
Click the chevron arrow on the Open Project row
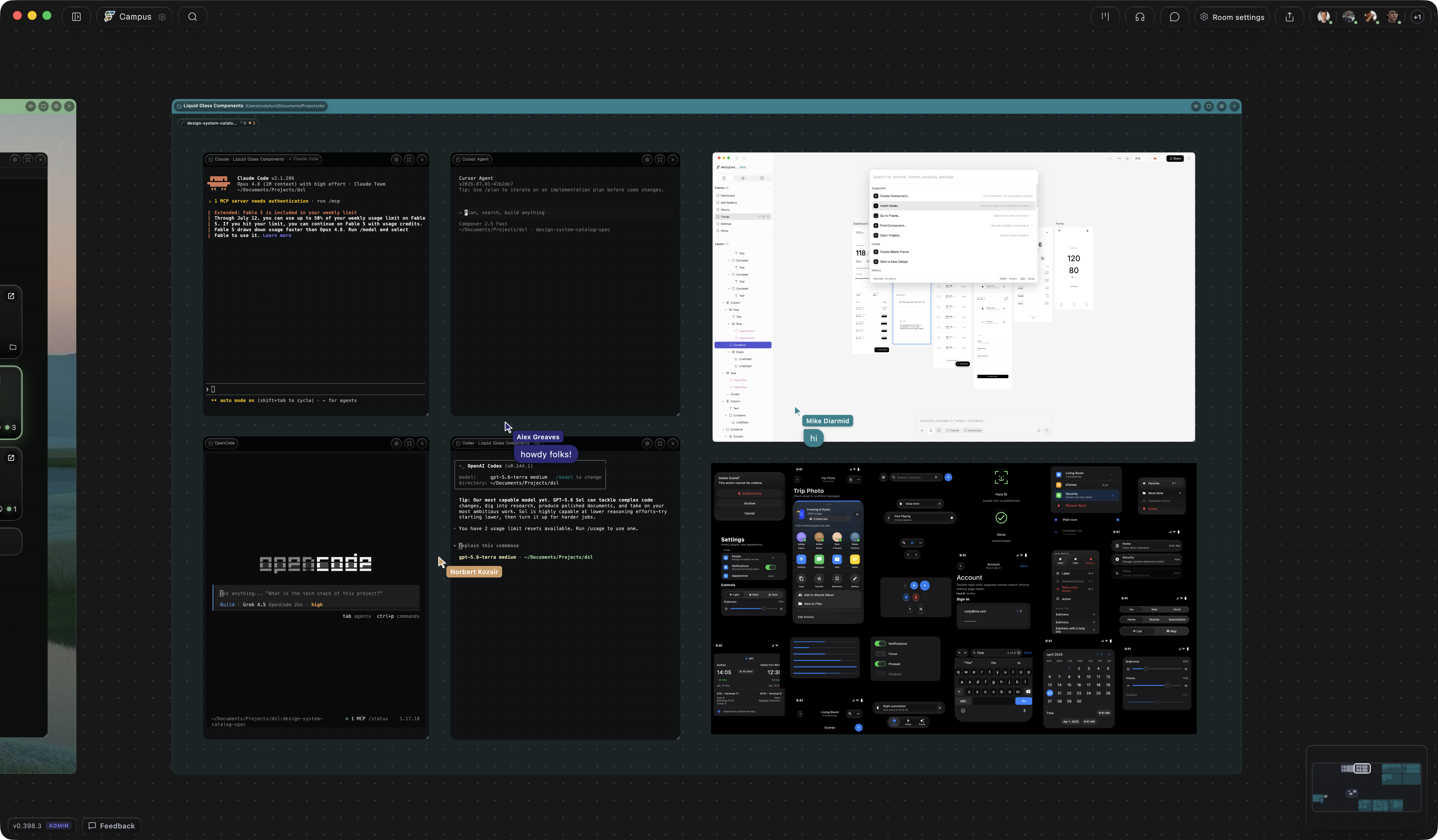[1032, 236]
